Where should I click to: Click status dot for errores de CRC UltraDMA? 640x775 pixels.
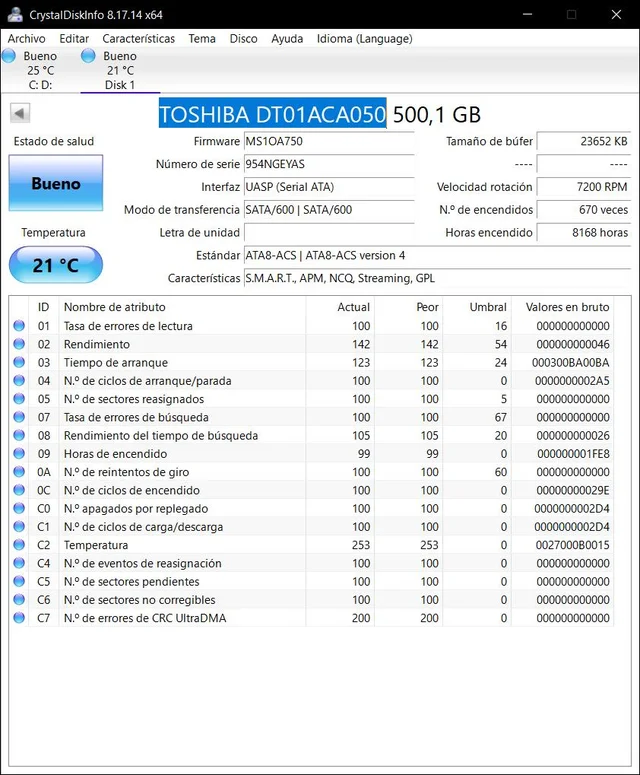tap(19, 618)
